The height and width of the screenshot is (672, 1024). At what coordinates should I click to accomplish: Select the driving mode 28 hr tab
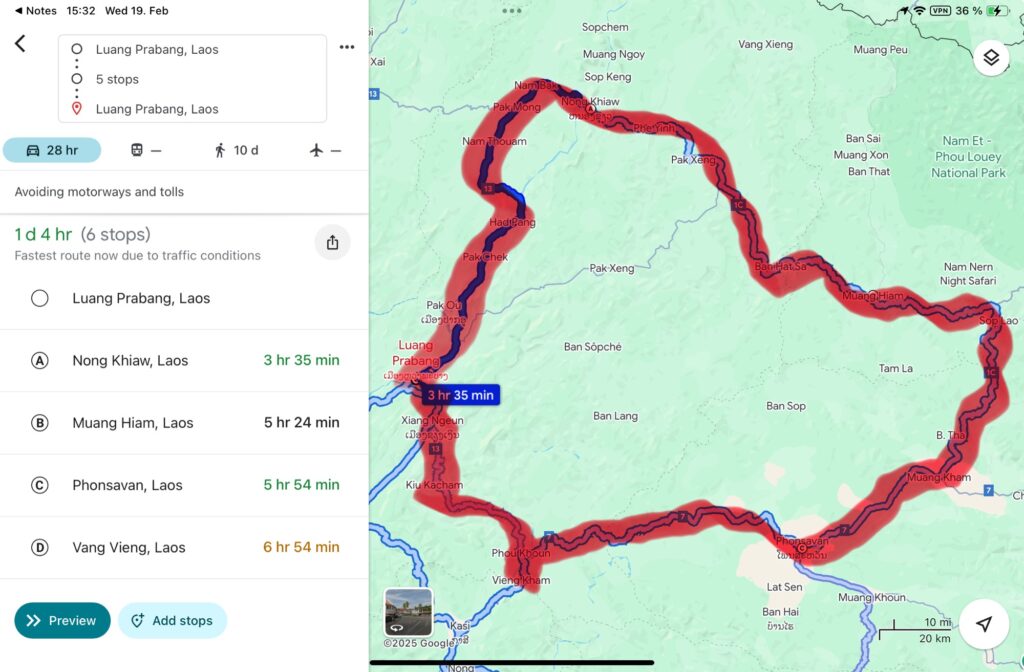52,150
